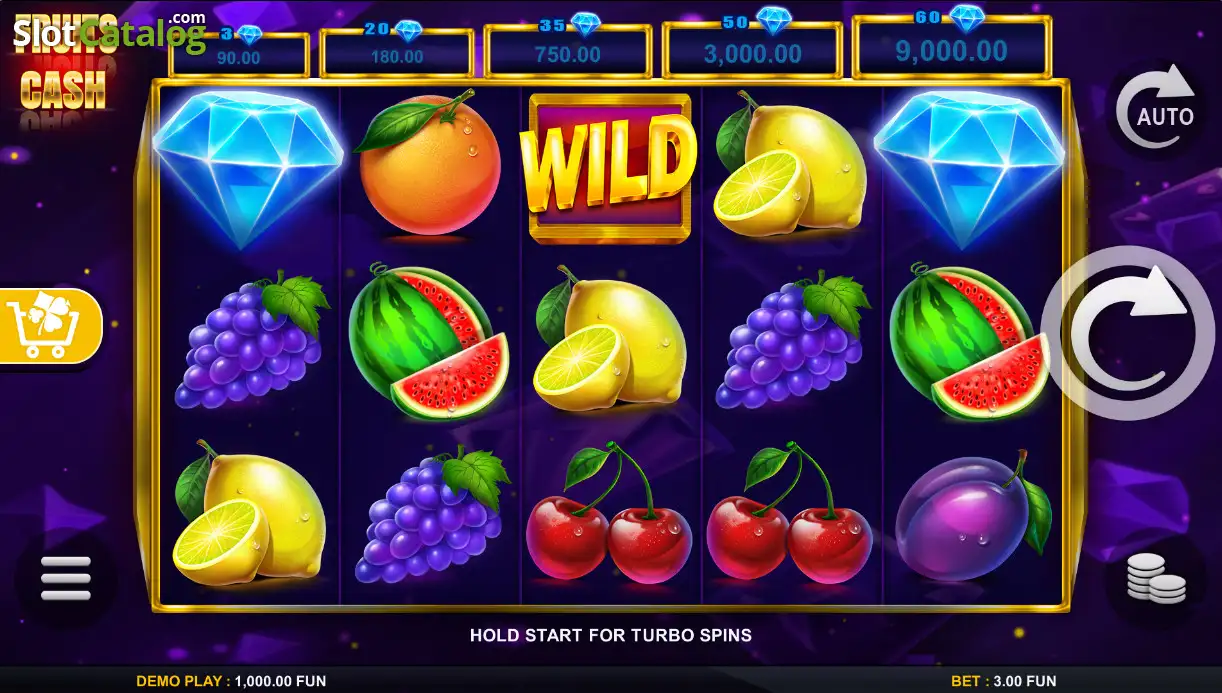Click the SlotCatalog.com logo
Image resolution: width=1222 pixels, height=693 pixels.
(x=110, y=32)
